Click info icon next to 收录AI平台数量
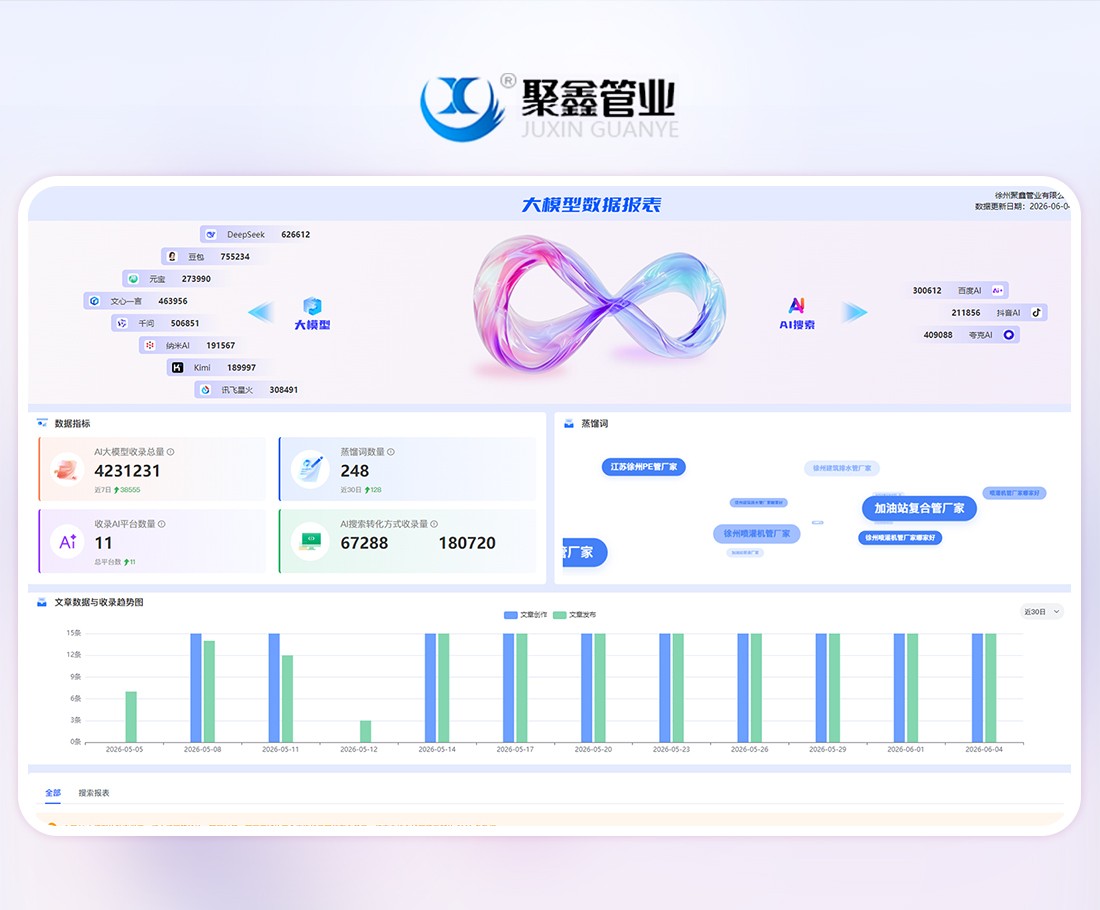 (162, 524)
